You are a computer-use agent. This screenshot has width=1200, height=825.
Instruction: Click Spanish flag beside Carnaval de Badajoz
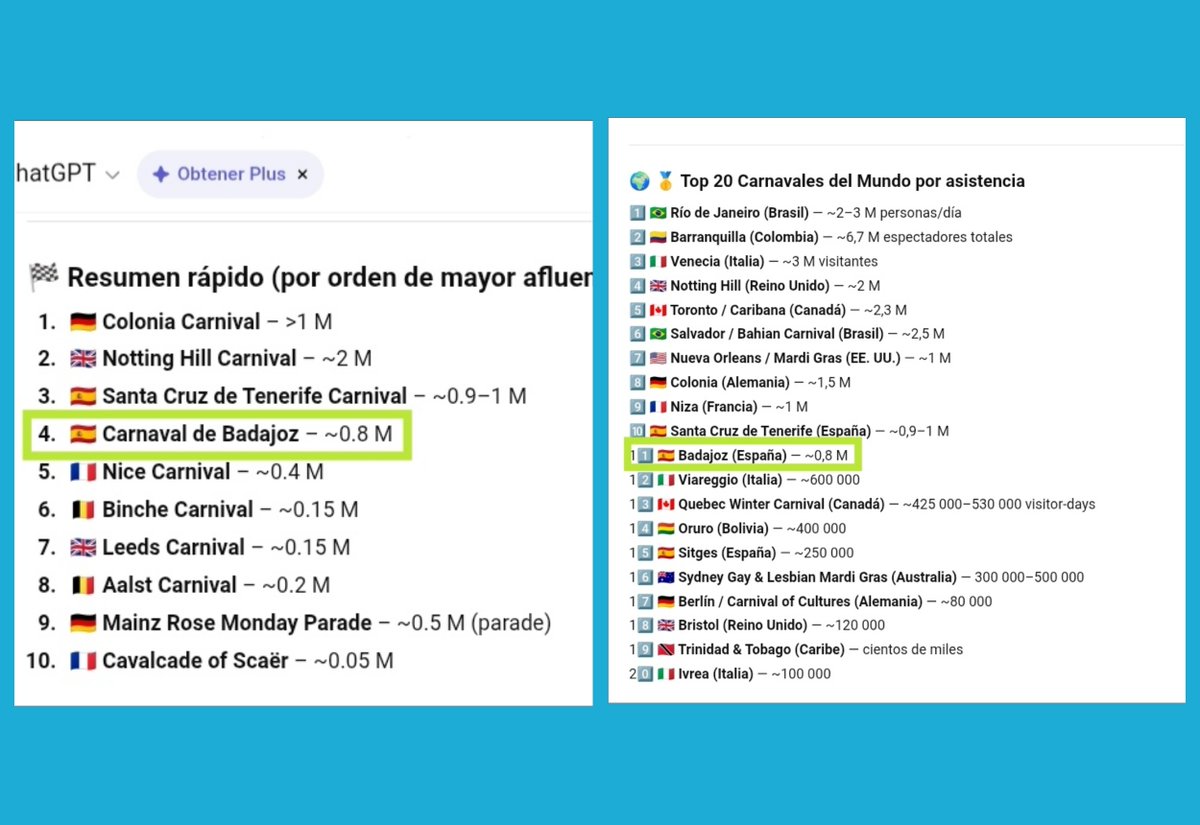[82, 434]
